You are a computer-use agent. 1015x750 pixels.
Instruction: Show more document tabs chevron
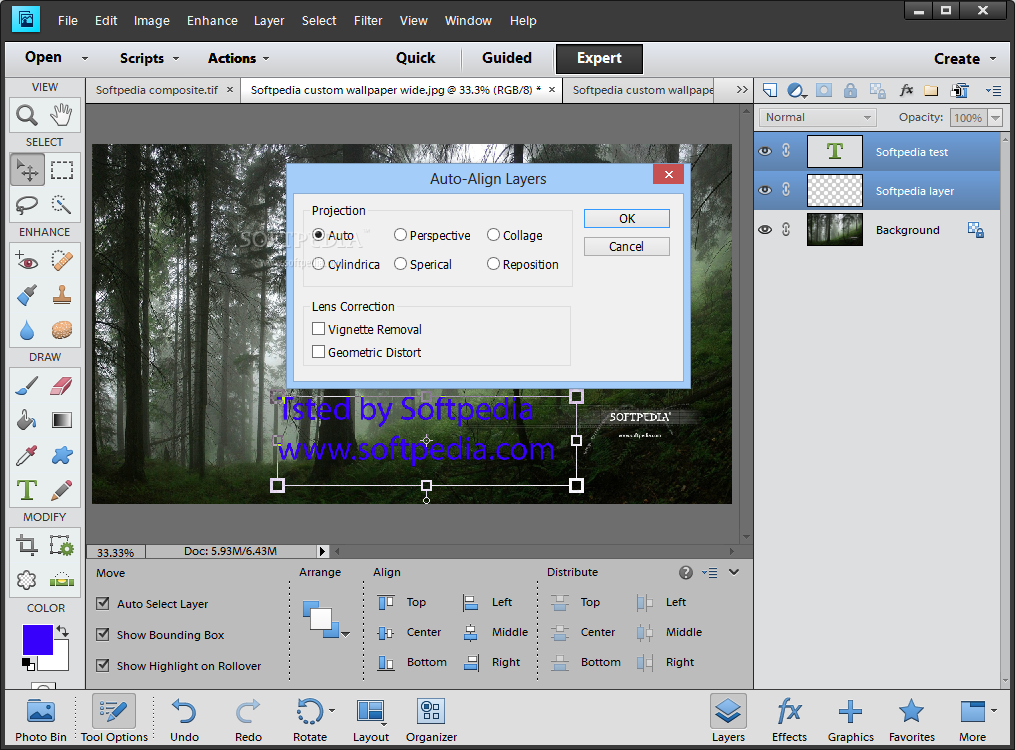[x=742, y=90]
